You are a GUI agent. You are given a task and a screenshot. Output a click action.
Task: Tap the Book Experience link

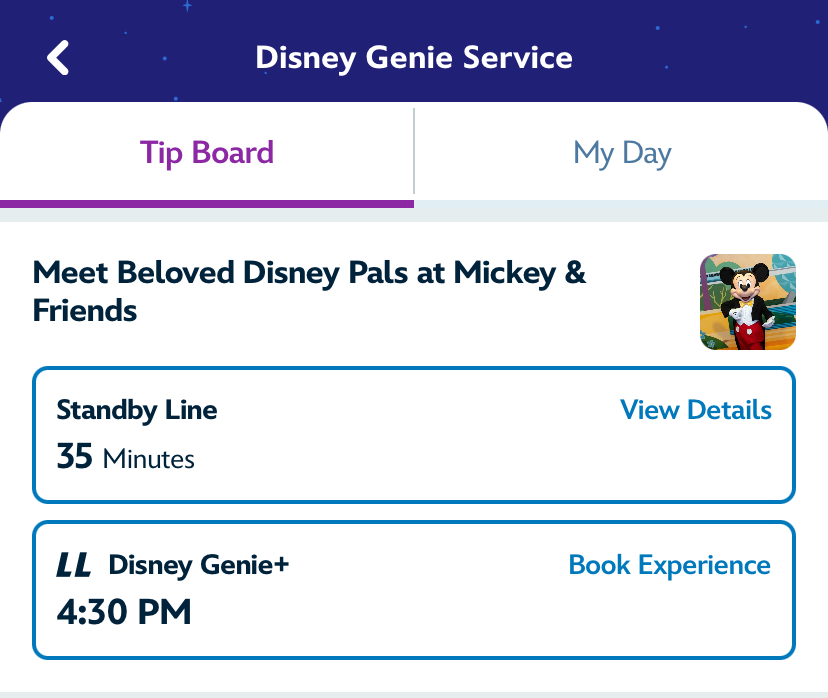click(x=669, y=565)
